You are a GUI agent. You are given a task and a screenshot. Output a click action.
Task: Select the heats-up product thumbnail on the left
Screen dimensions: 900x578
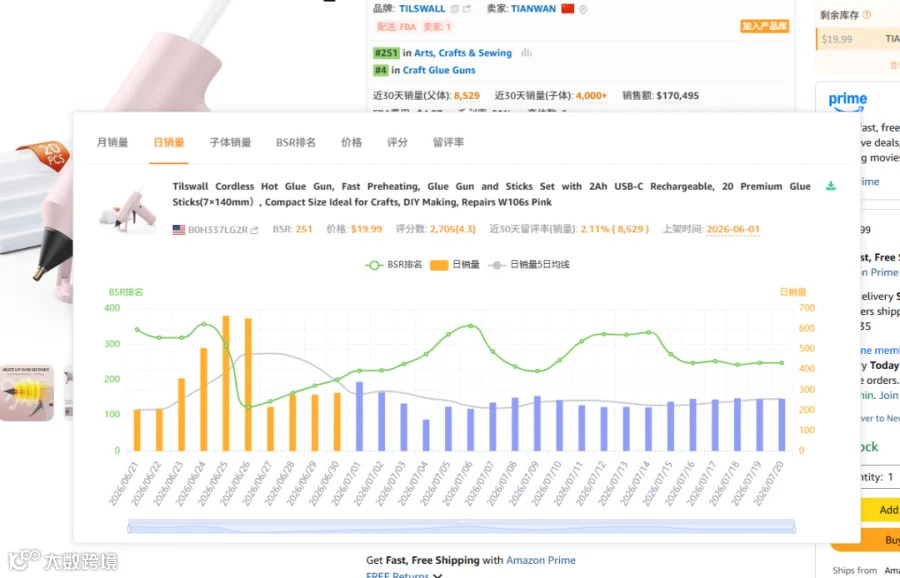27,393
